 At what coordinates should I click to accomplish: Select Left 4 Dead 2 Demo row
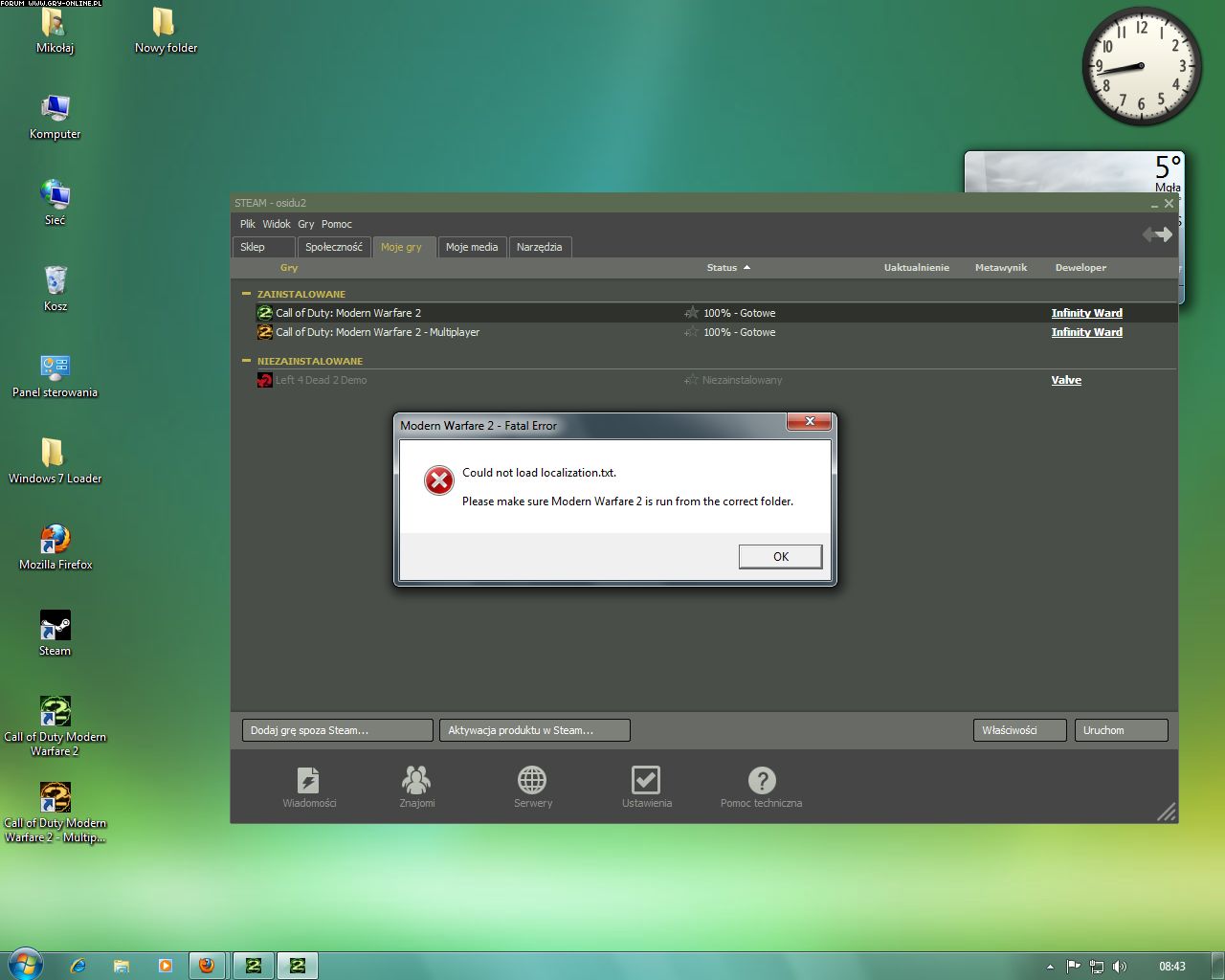point(322,380)
